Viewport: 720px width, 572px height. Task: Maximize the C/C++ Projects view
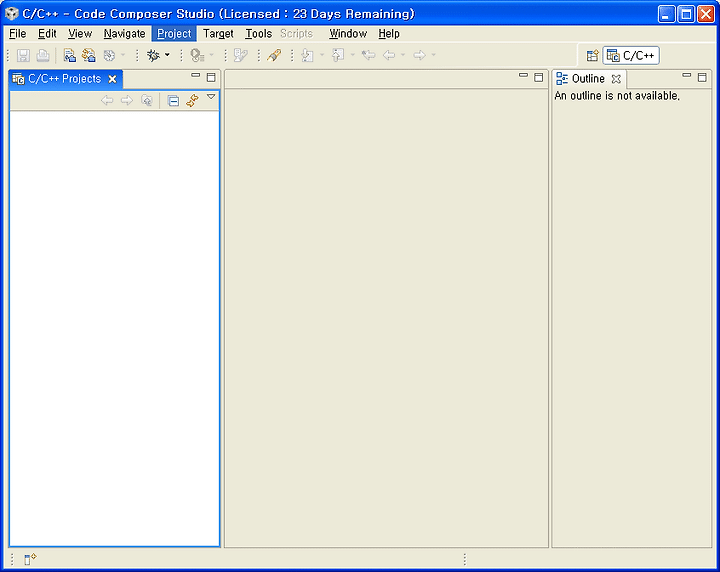point(211,77)
